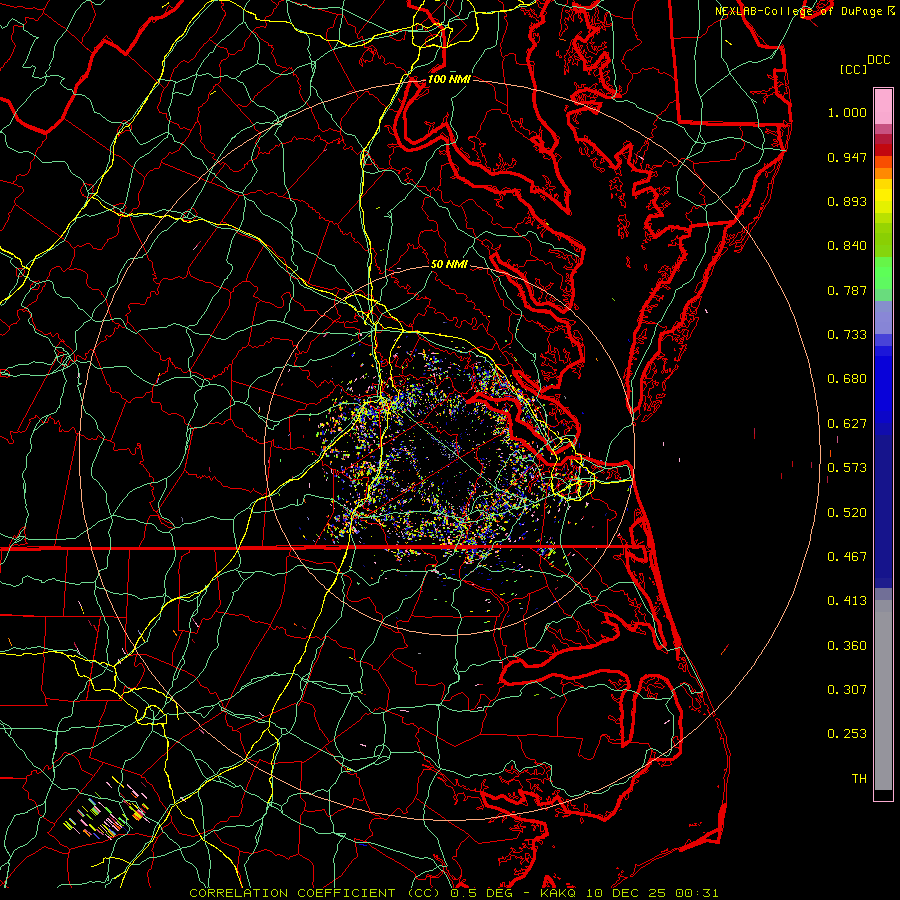Click the [CC] units label above the legend

pyautogui.click(x=853, y=69)
